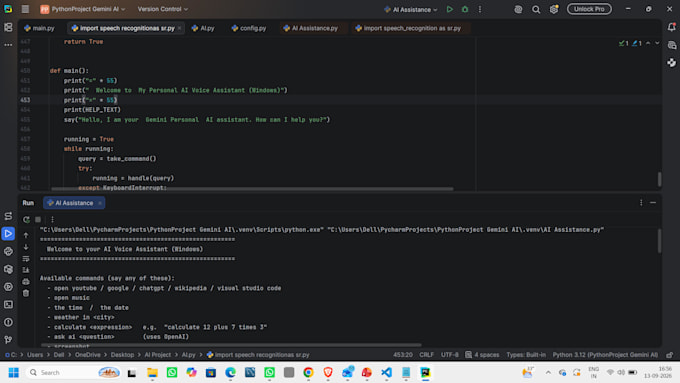Switch to the AI Assistance.py tab
Viewport: 680px width, 383px height.
tap(311, 28)
